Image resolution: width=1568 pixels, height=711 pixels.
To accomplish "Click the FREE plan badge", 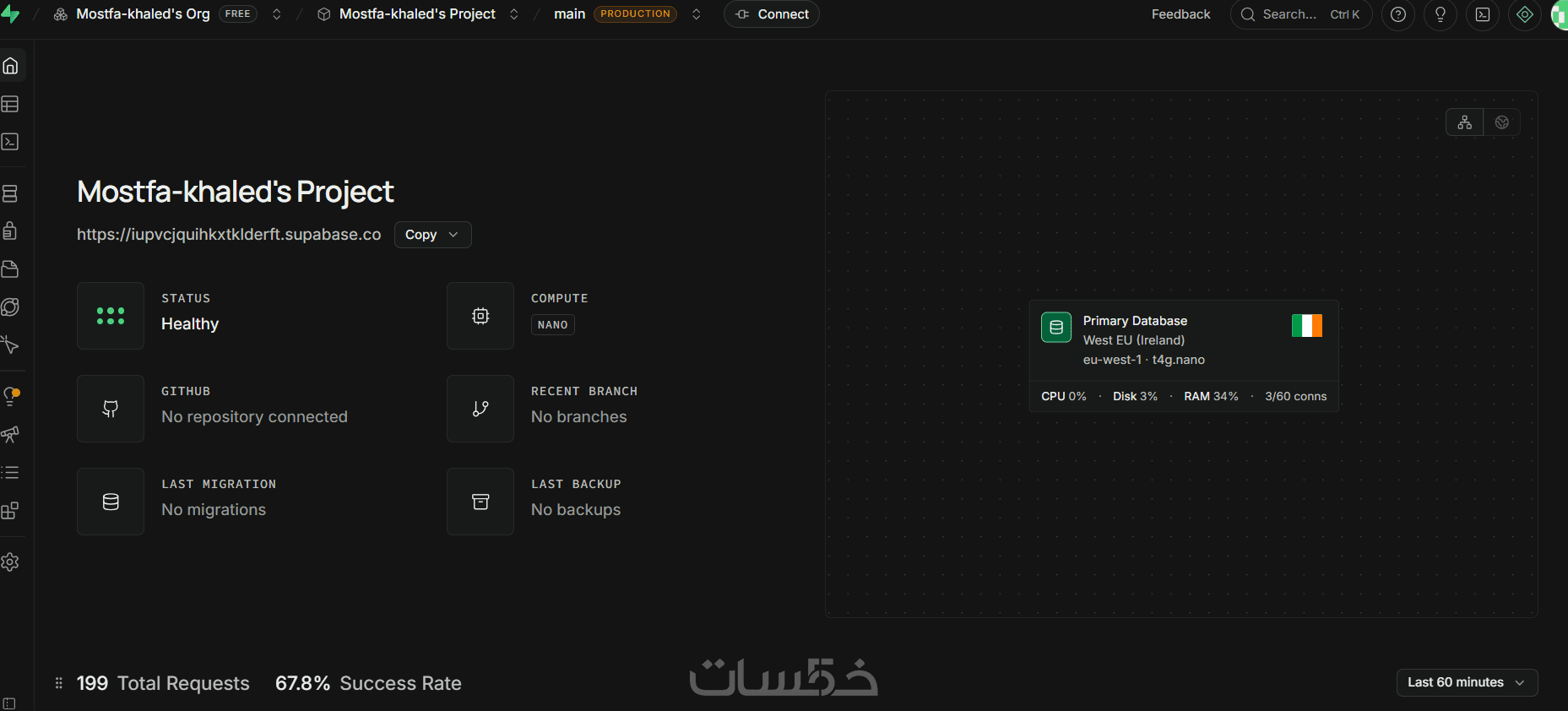I will tap(238, 14).
